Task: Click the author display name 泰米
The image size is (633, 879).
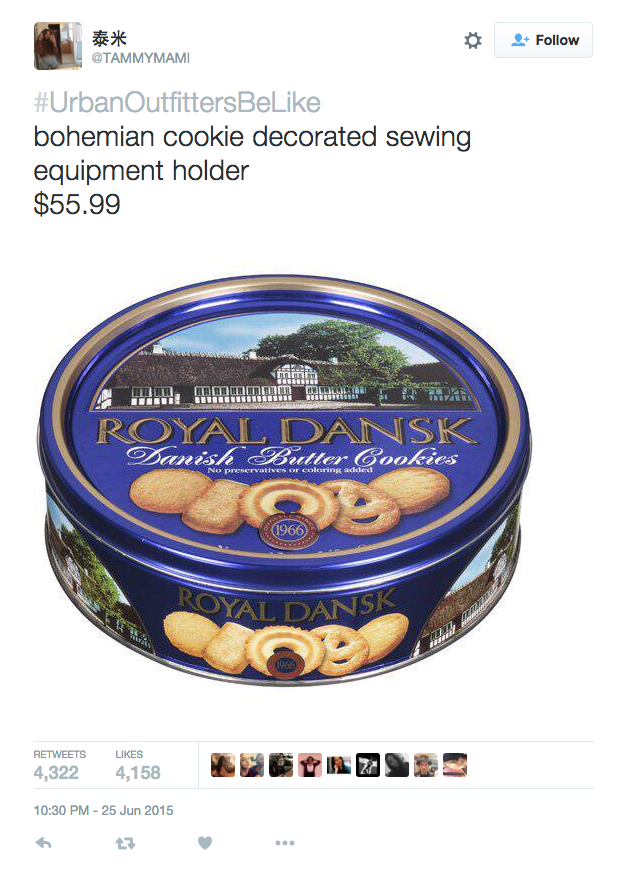Action: click(109, 38)
